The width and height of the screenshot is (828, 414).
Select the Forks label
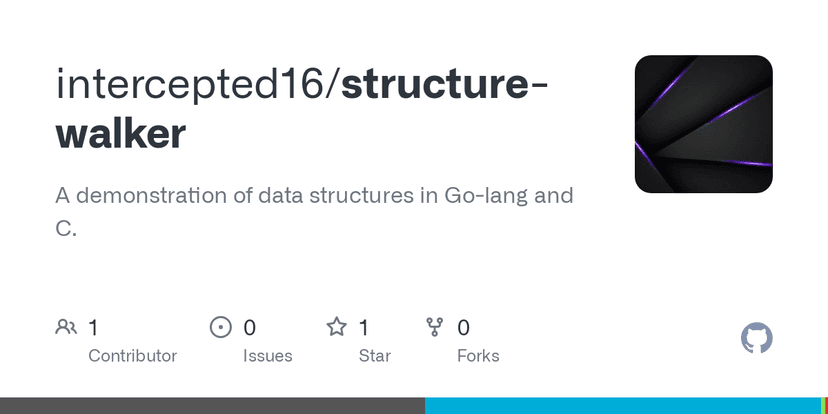point(478,355)
